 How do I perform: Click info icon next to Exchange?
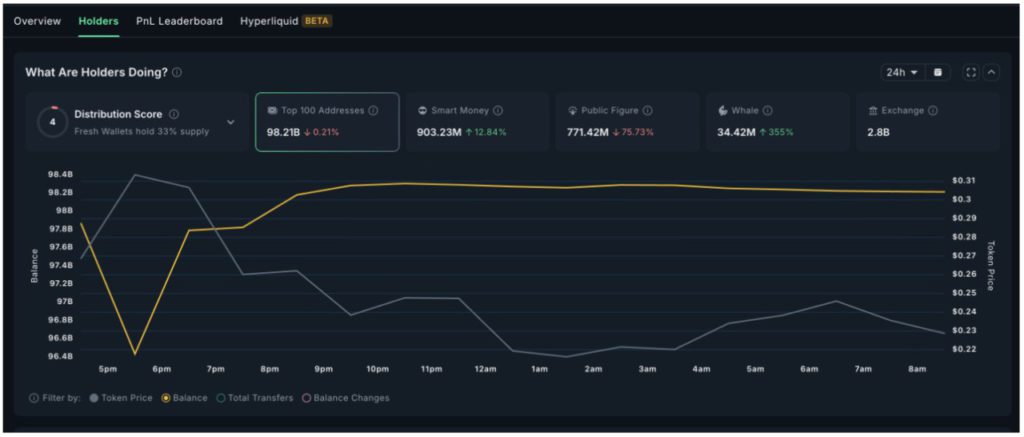[932, 111]
